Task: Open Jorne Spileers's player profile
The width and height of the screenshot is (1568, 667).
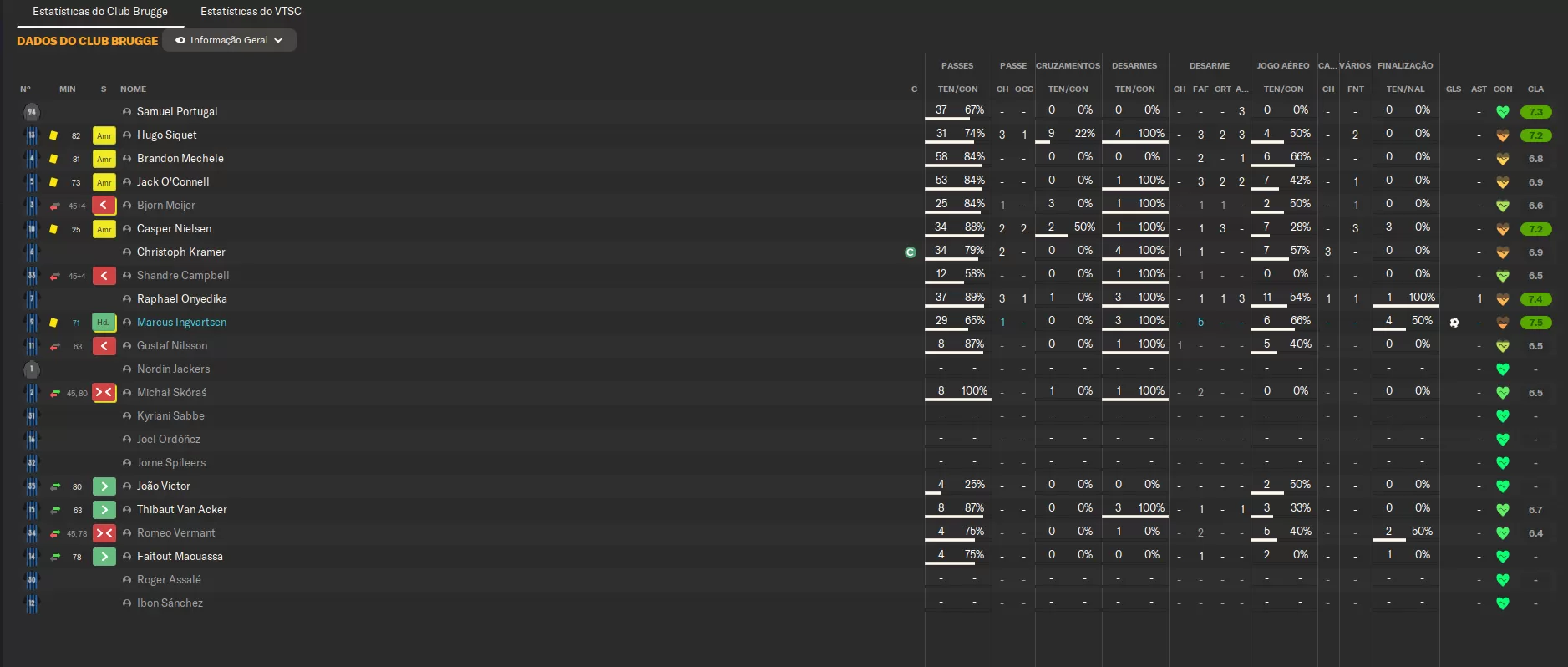Action: click(171, 463)
